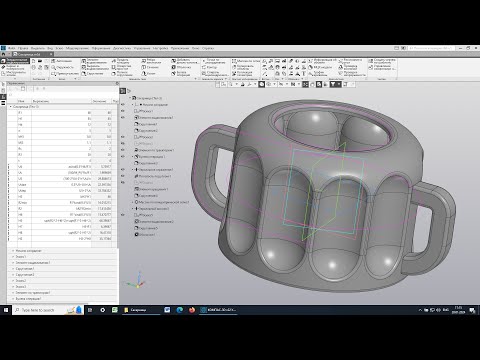Expand Начало координат in model tree
This screenshot has height=360, width=480.
coord(133,105)
